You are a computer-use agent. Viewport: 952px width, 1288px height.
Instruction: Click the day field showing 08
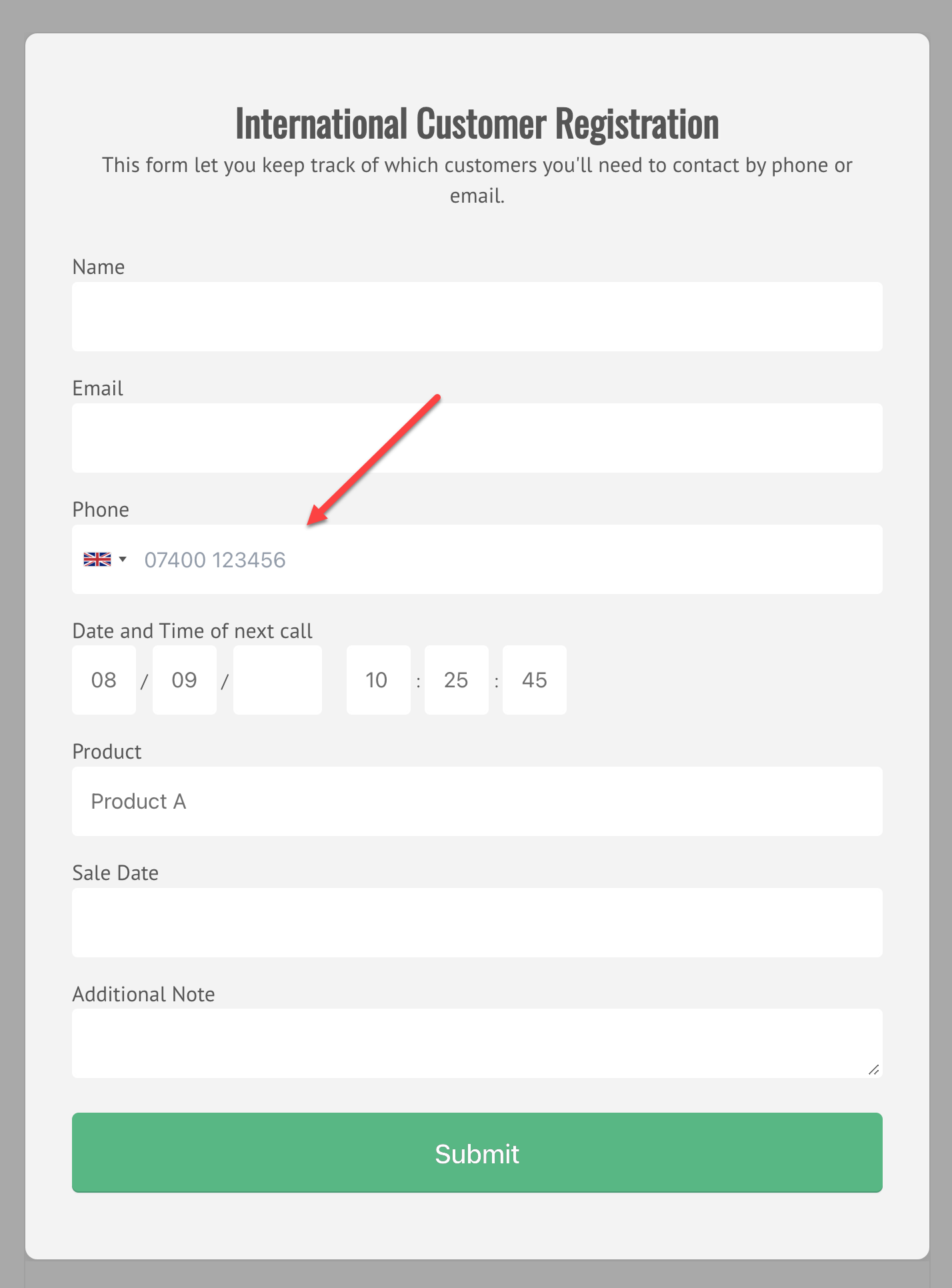103,679
